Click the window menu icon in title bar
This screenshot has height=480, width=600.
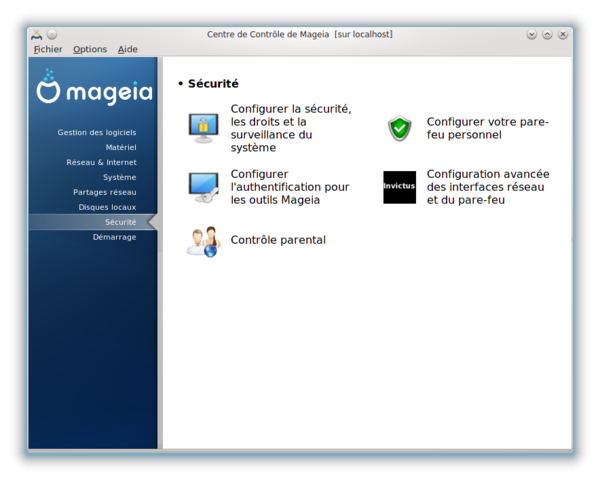pos(36,35)
